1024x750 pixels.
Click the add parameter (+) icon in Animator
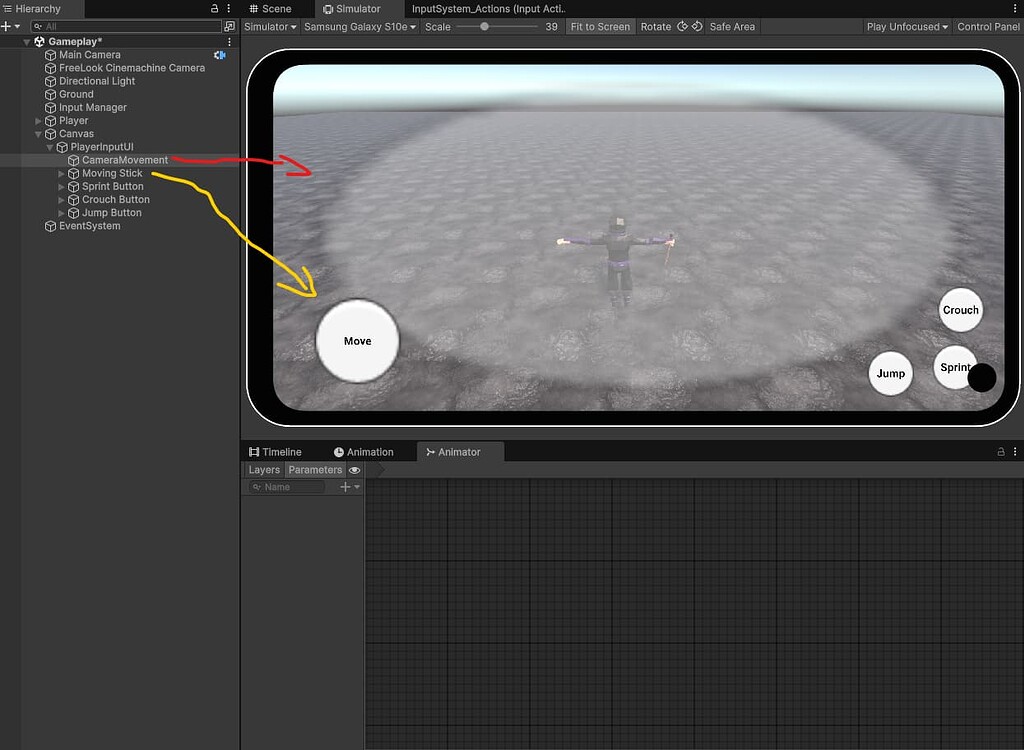point(344,487)
